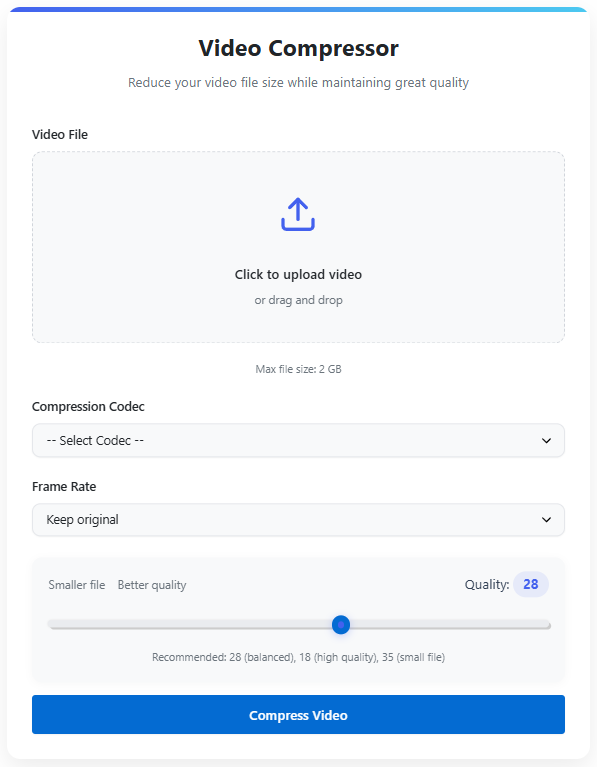Image resolution: width=597 pixels, height=767 pixels.
Task: Click the chevron on the Select Codec box
Action: 546,441
